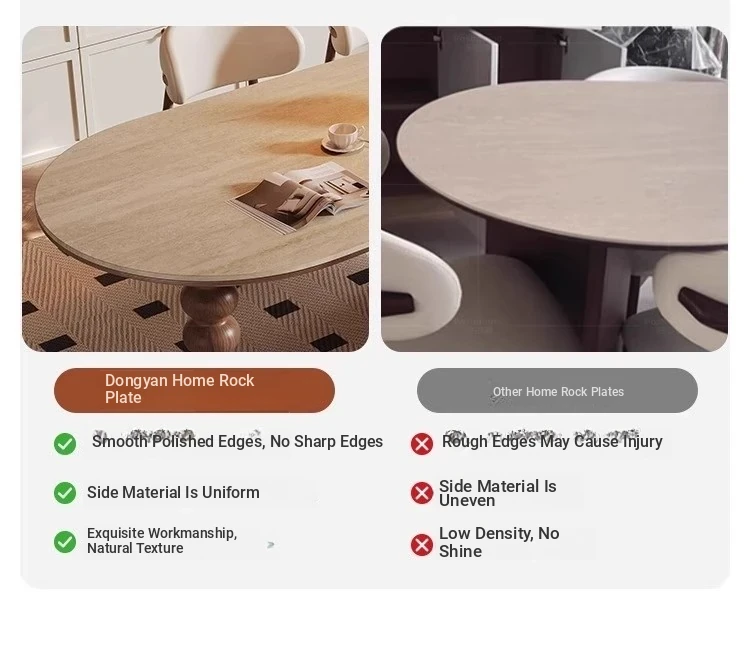Click red X beside Low Density, No Shine

point(422,545)
